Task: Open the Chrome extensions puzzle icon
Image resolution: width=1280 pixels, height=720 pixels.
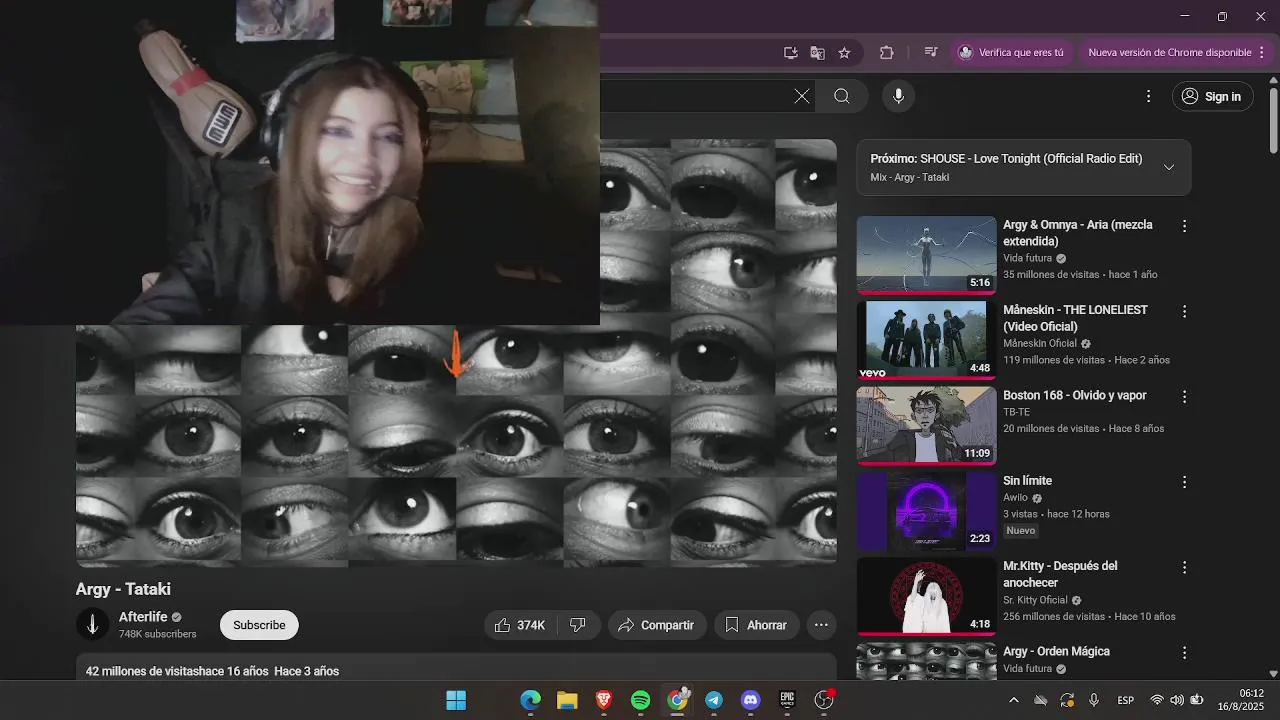Action: (x=886, y=53)
